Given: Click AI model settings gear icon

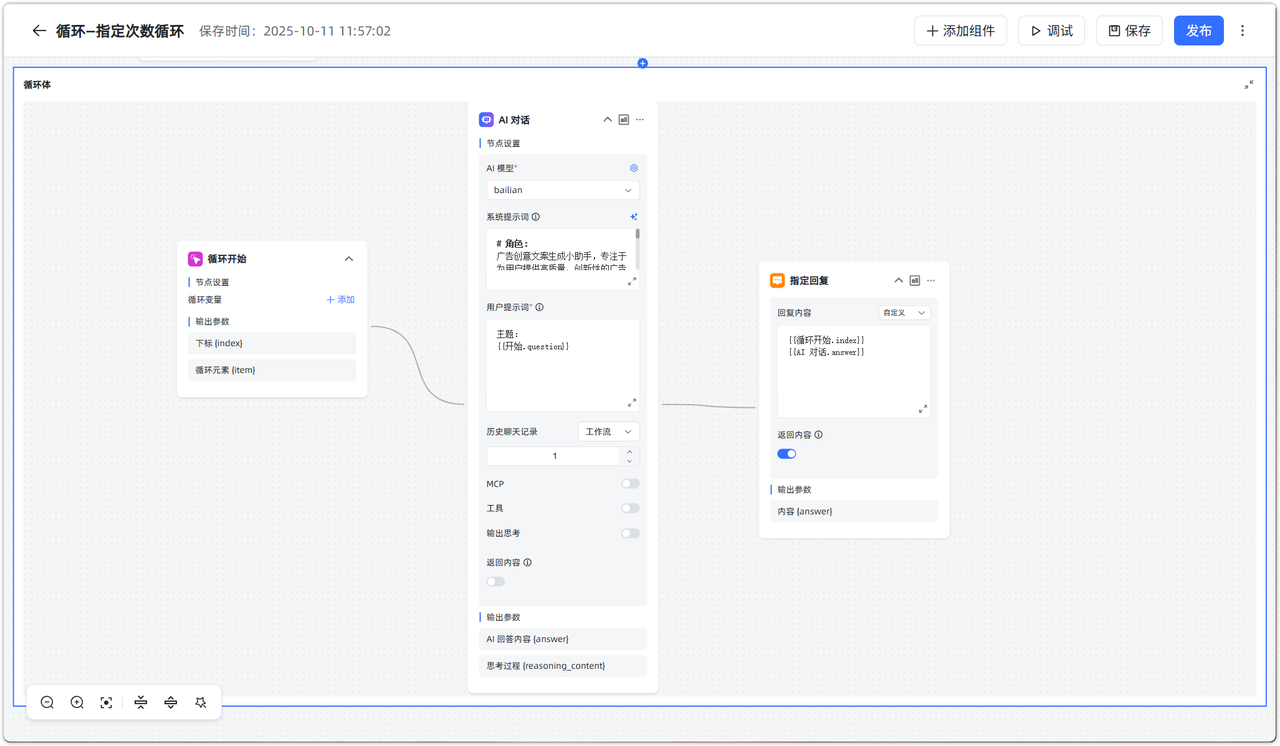Looking at the screenshot, I should click(633, 168).
